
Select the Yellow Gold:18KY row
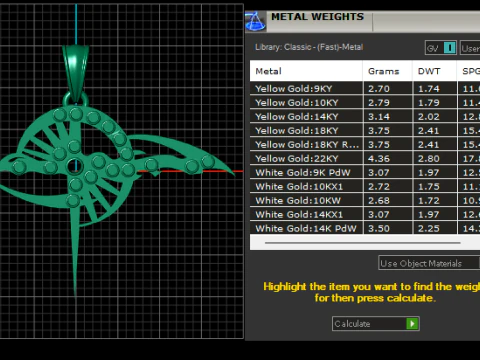[365, 131]
